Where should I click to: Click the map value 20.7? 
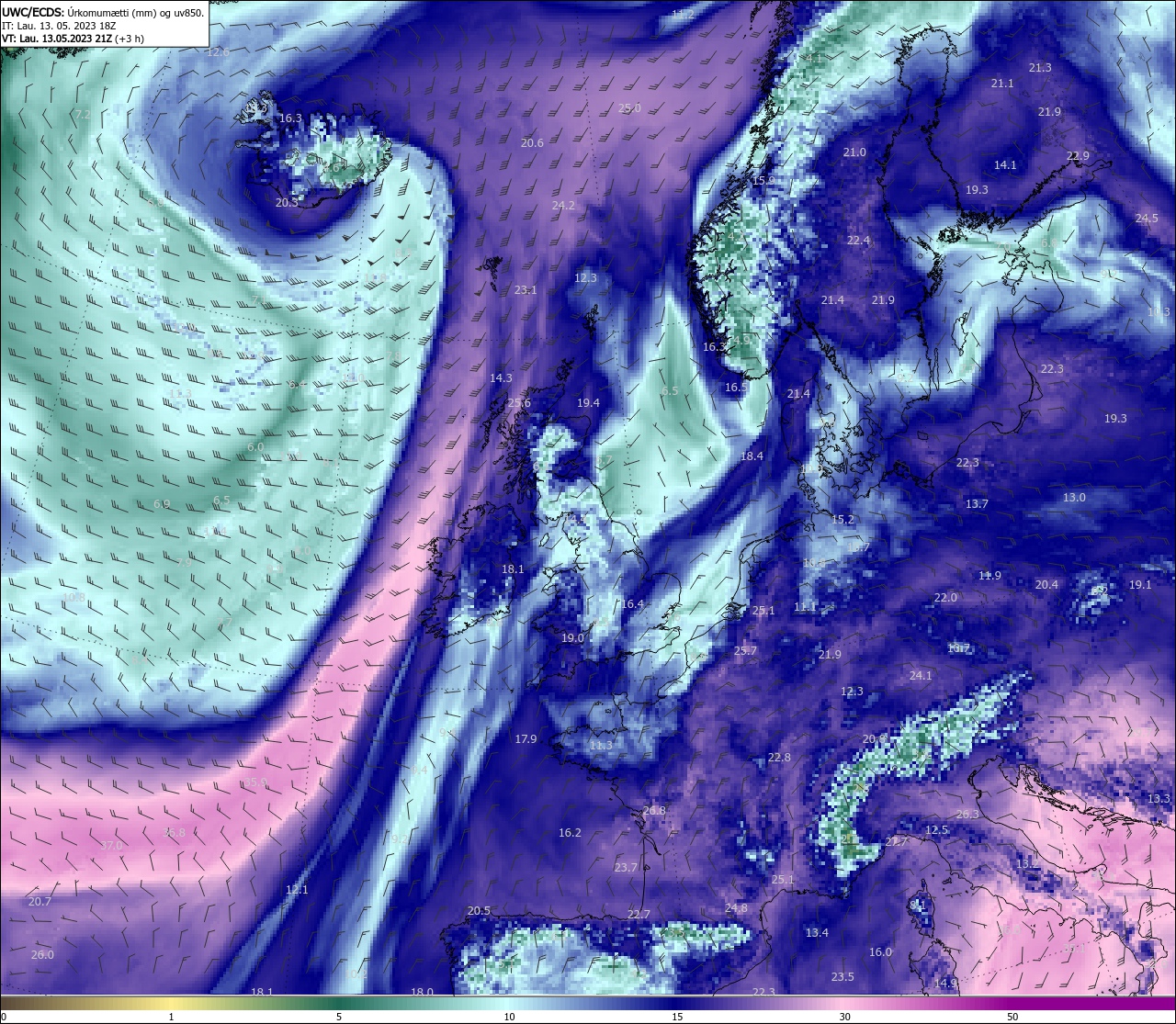click(x=40, y=902)
